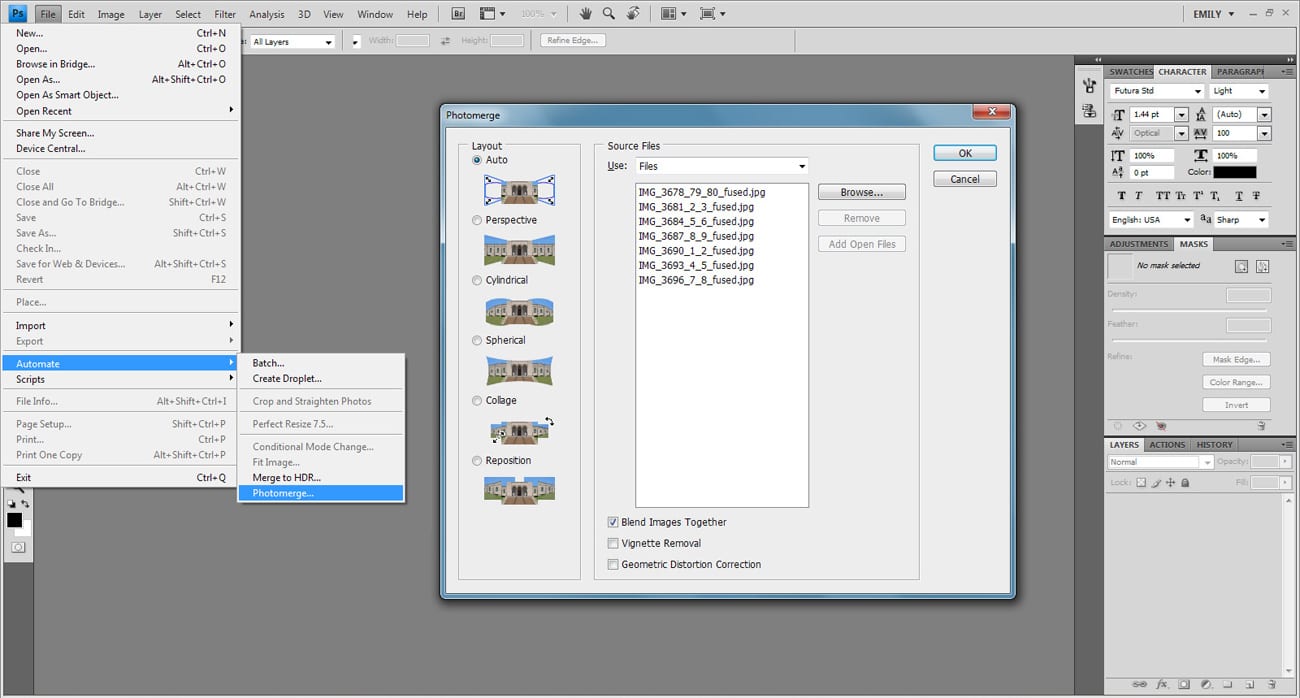The height and width of the screenshot is (698, 1300).
Task: Launch Bridge from the Br icon
Action: (458, 14)
